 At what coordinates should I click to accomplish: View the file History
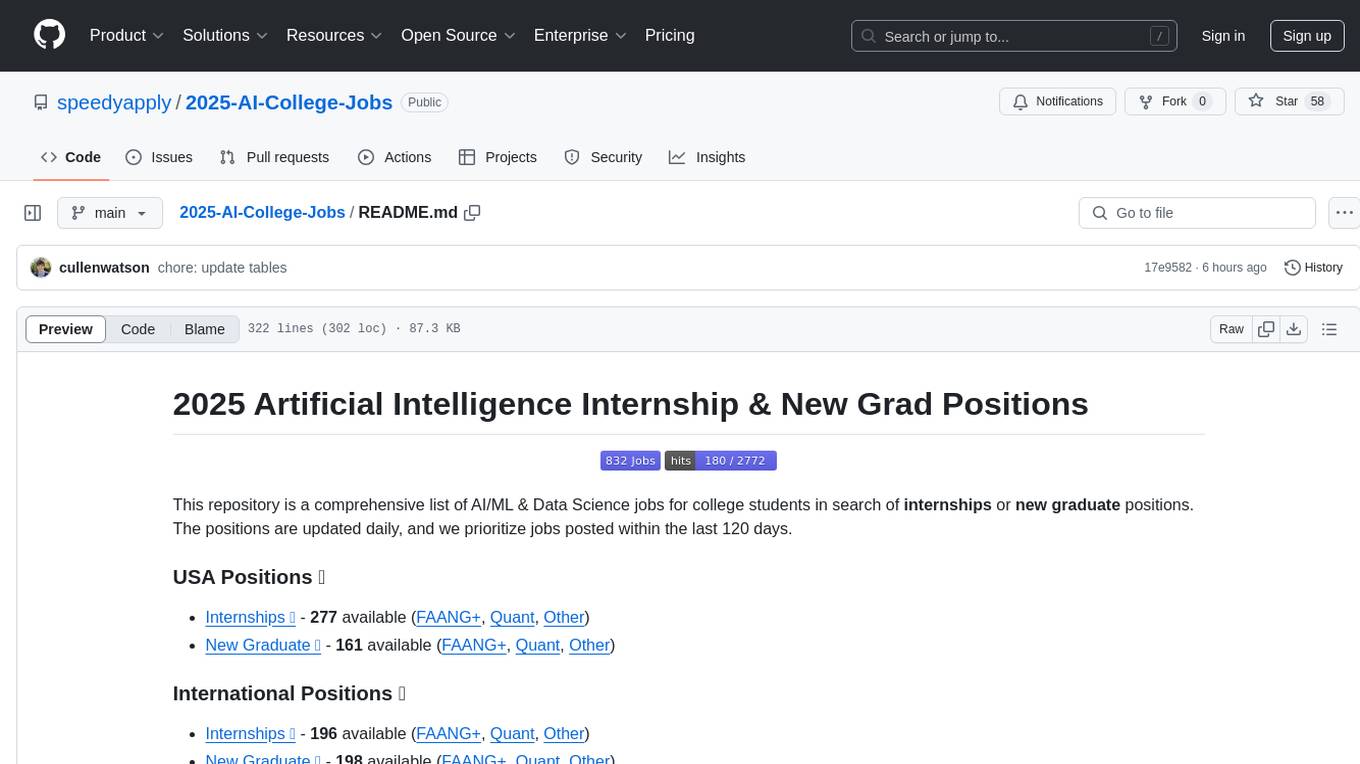coord(1313,268)
